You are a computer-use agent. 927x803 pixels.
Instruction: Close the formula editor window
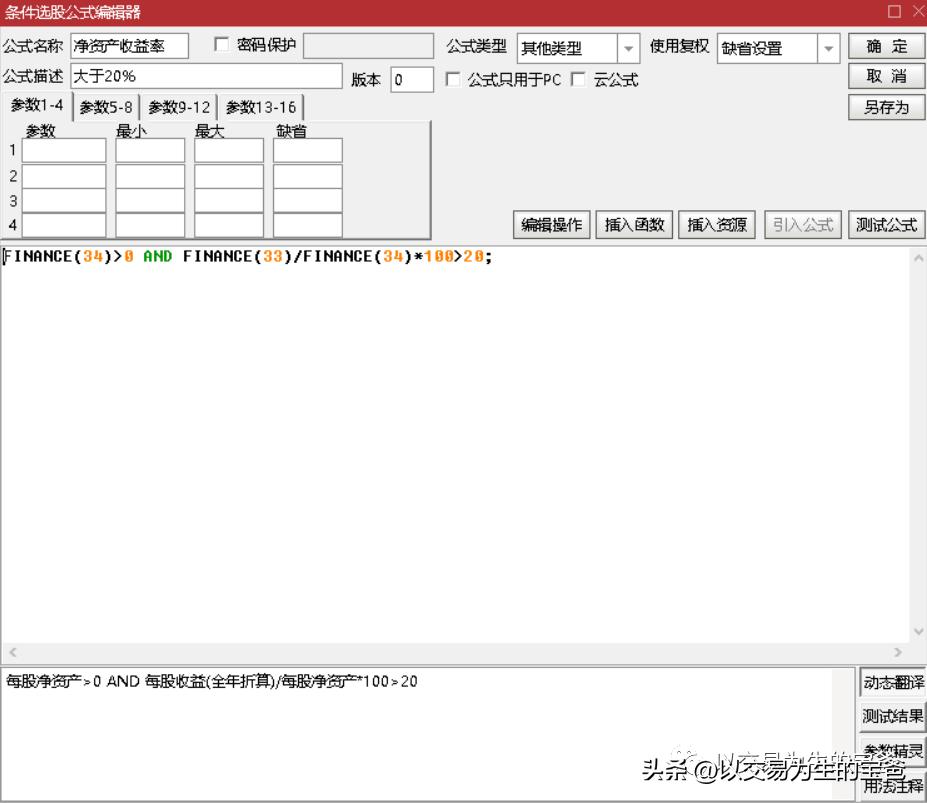919,11
